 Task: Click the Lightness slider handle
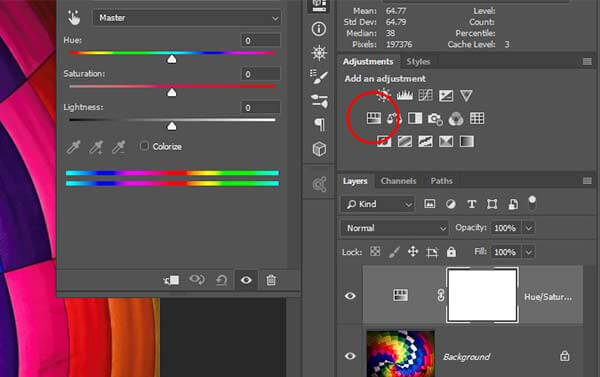tap(172, 126)
